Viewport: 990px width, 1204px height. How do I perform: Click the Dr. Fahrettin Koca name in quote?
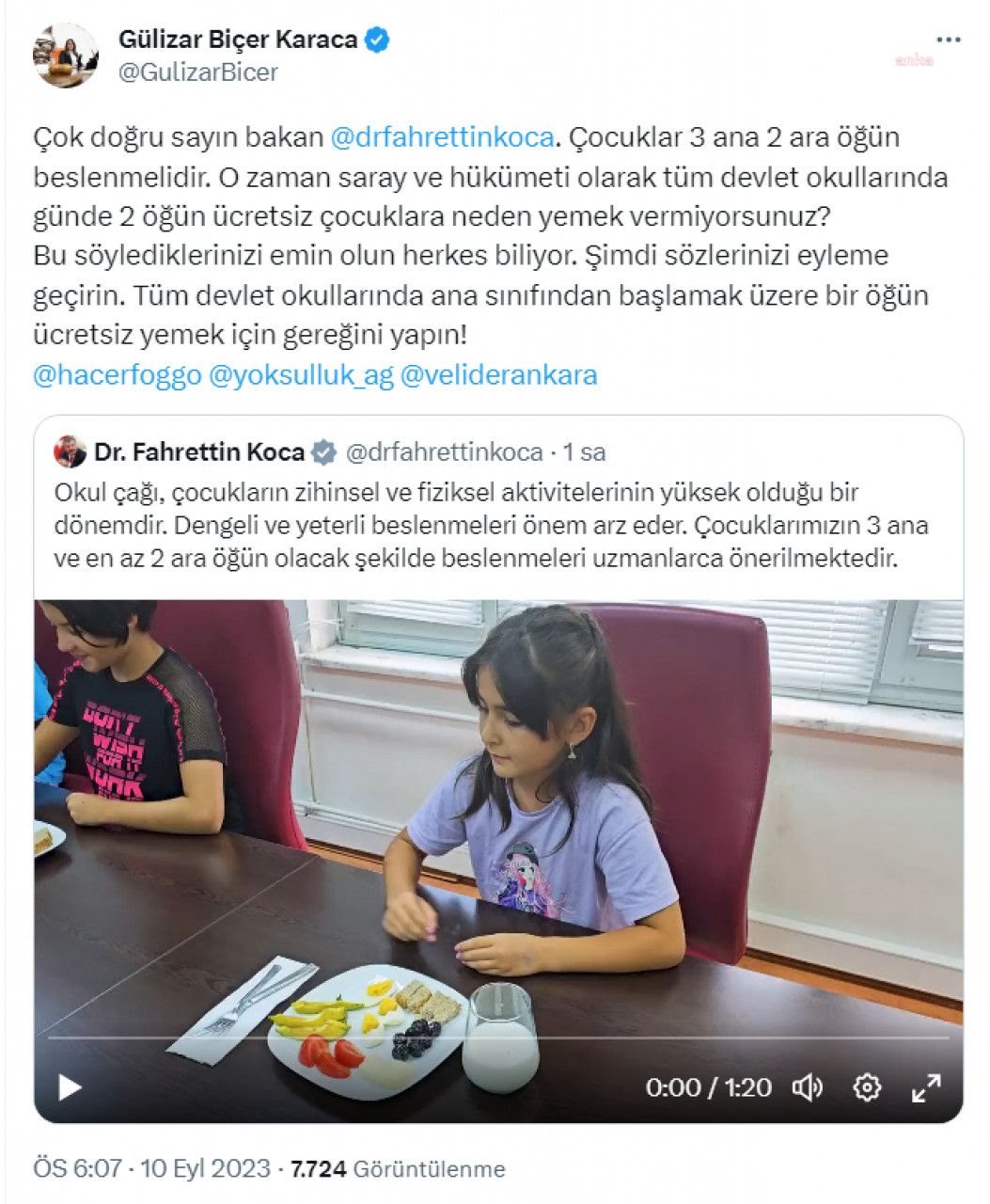[199, 452]
